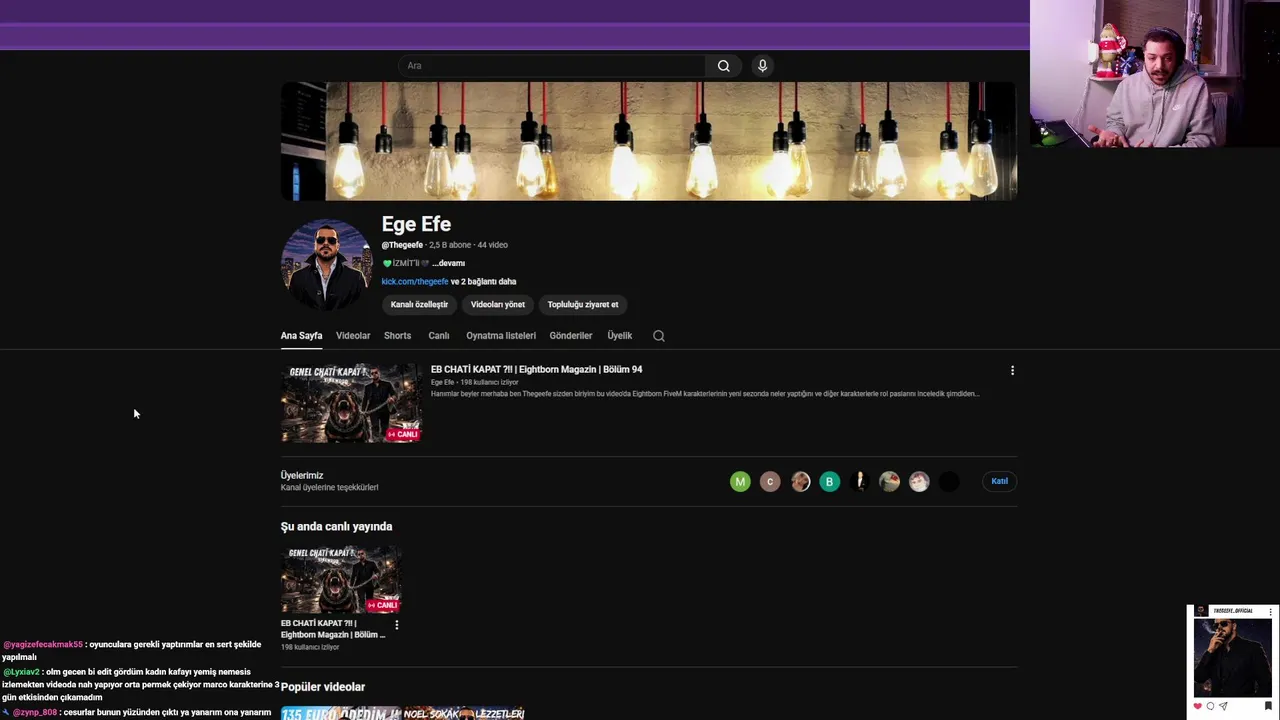Click the comment bubble icon on overlay
Screen dimensions: 1280x720
[x=1210, y=706]
